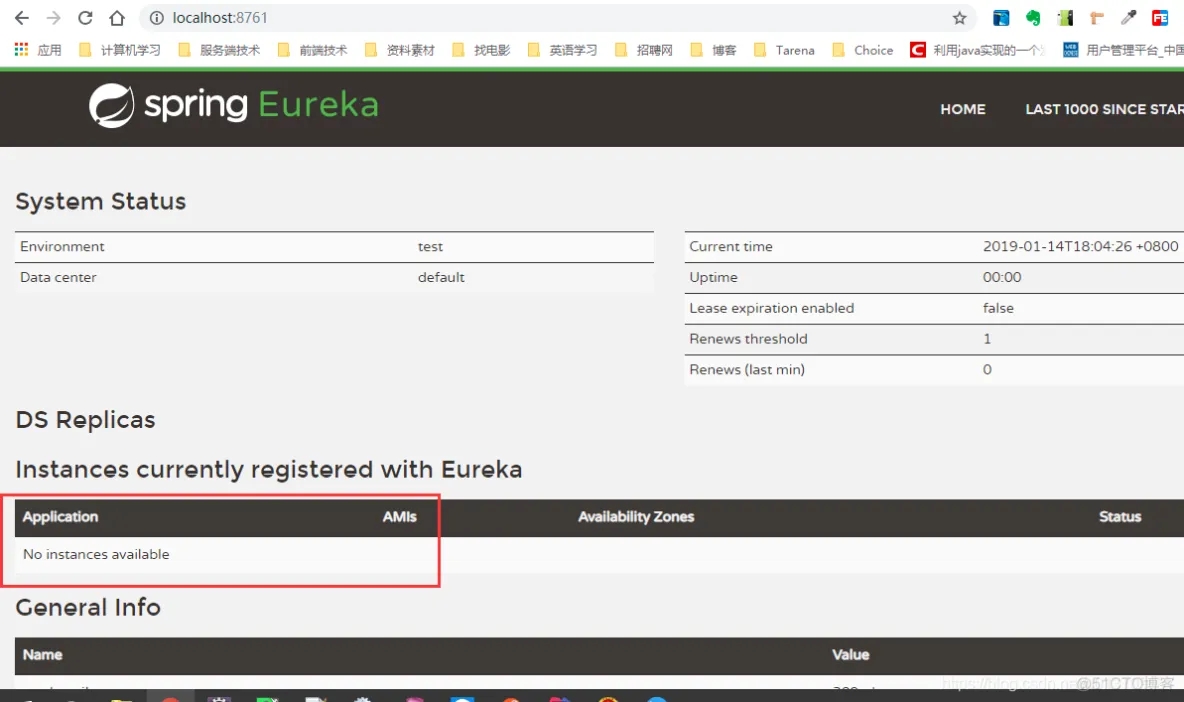This screenshot has height=702, width=1184.
Task: Click the Lease expiration enabled value 'false'
Action: click(x=998, y=309)
